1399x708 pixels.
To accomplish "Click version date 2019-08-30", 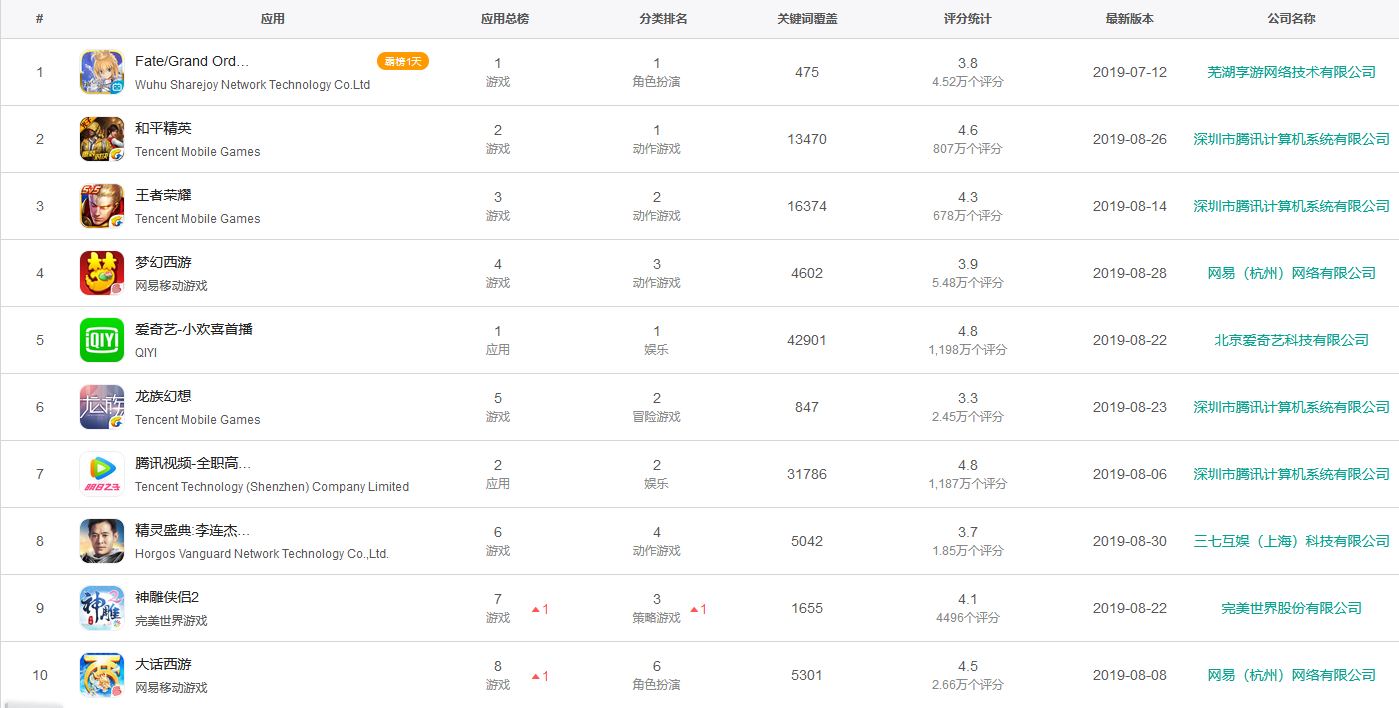I will 1129,541.
